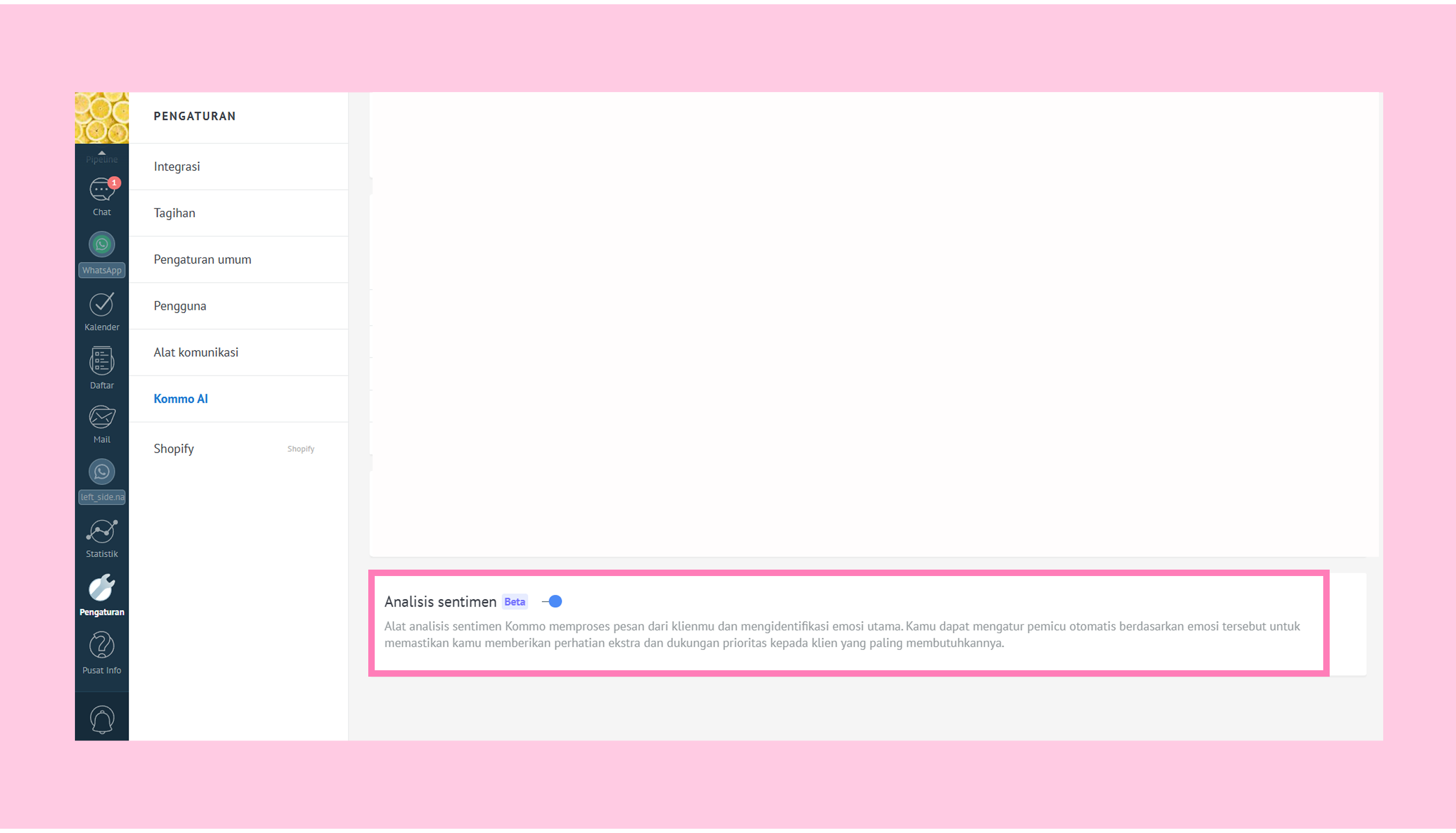Toggle the Analisis sentimen switch
Image resolution: width=1456 pixels, height=833 pixels.
click(552, 602)
